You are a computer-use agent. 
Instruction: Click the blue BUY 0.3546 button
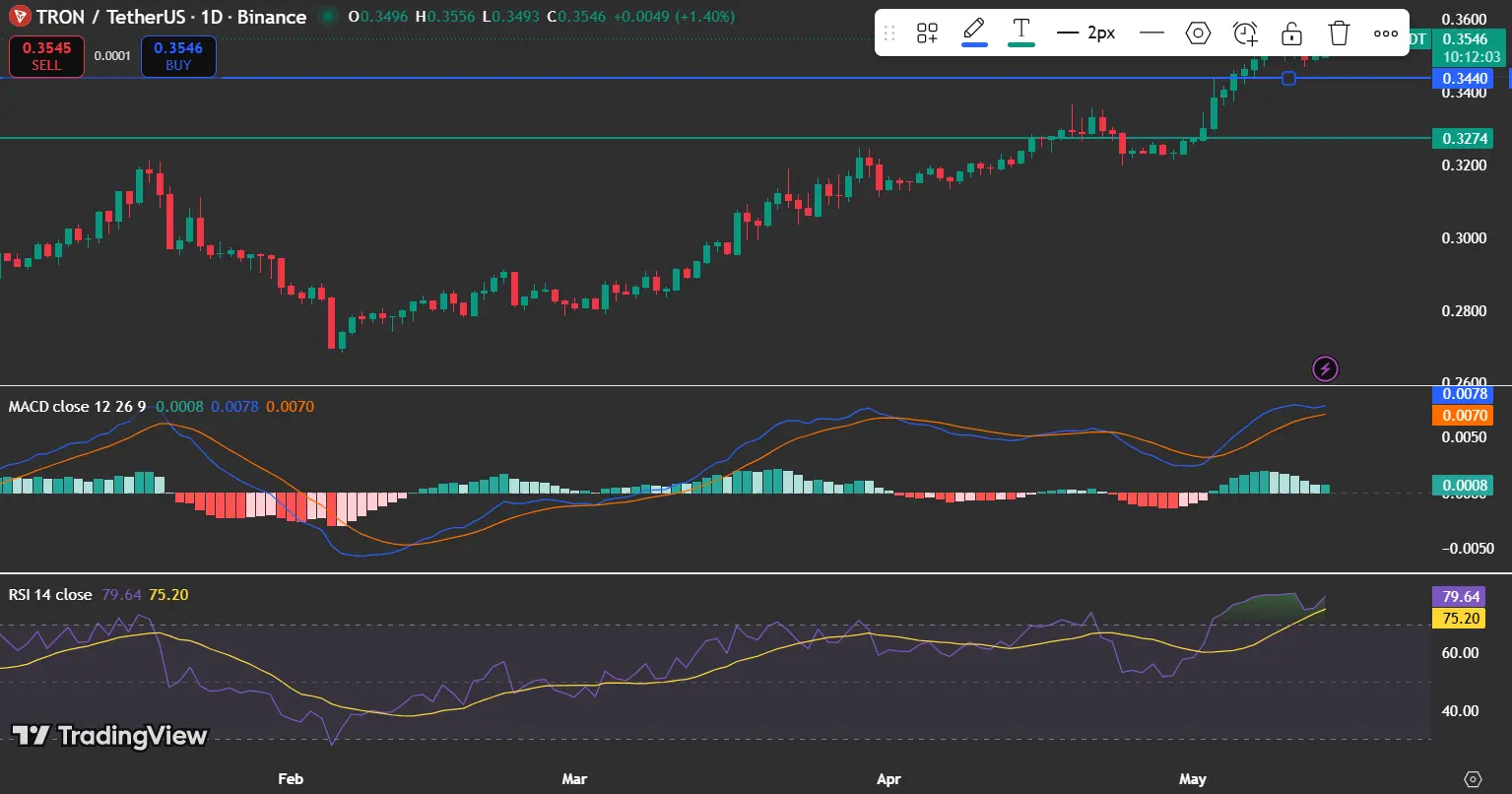(x=178, y=56)
